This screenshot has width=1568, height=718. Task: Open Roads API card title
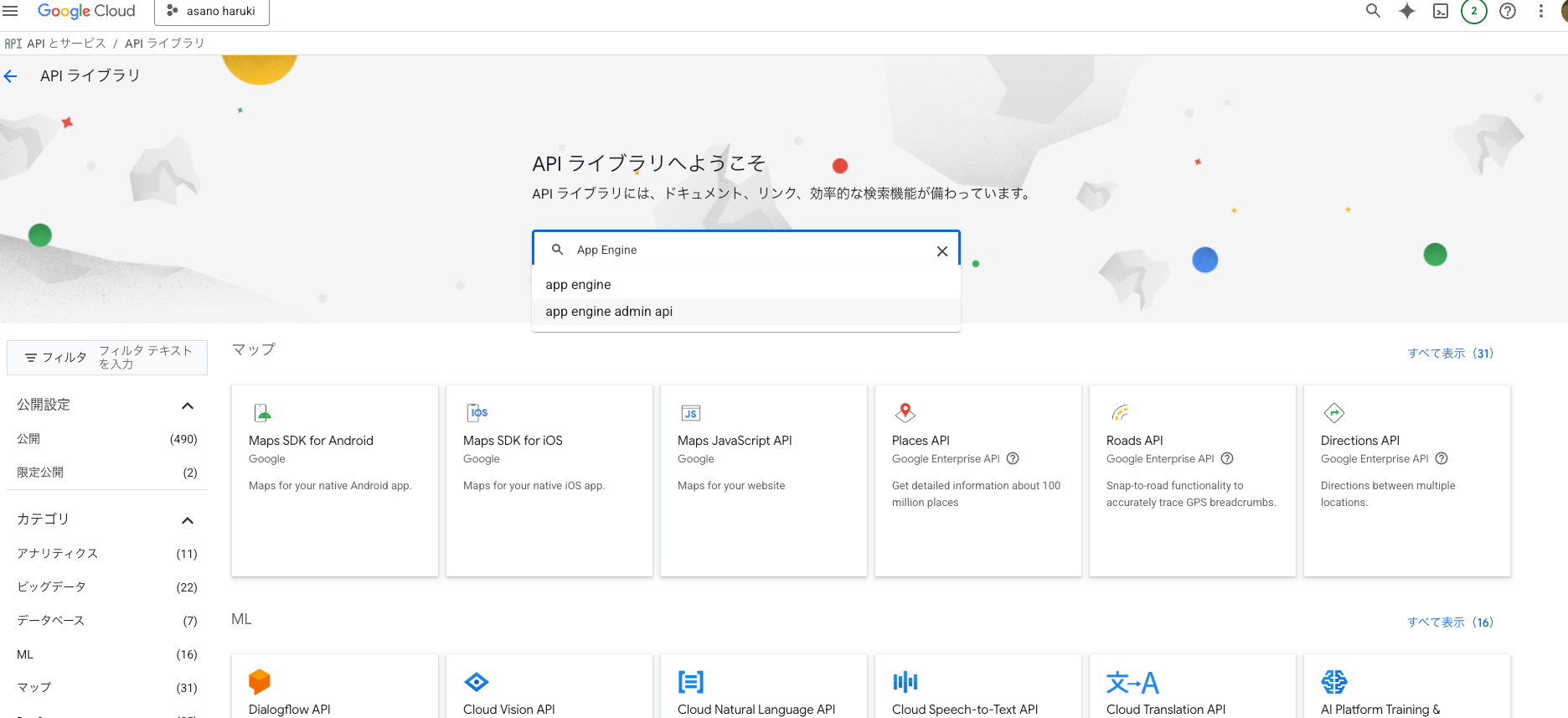[1134, 441]
